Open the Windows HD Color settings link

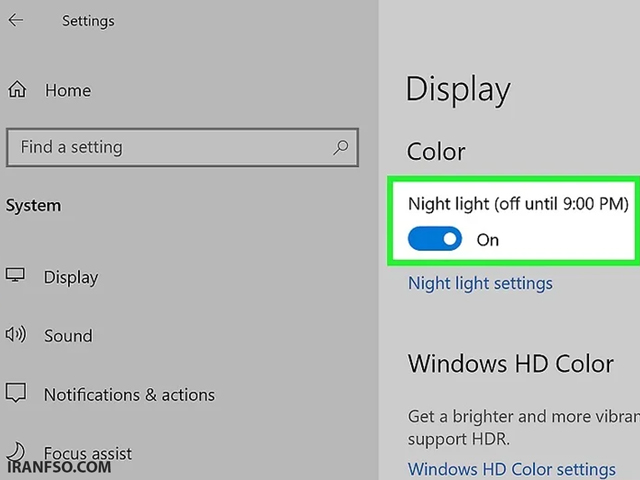click(x=512, y=469)
